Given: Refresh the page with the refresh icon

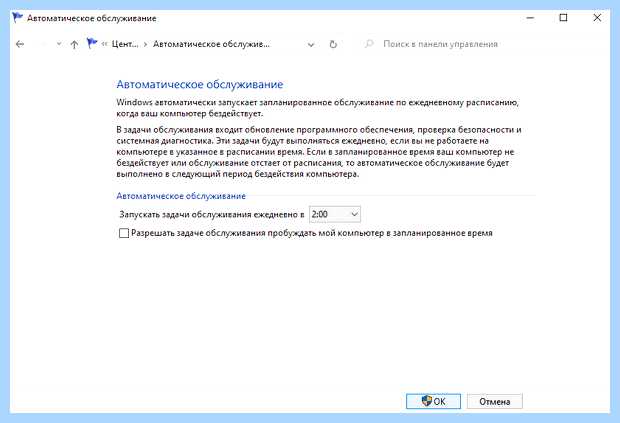Looking at the screenshot, I should click(333, 44).
